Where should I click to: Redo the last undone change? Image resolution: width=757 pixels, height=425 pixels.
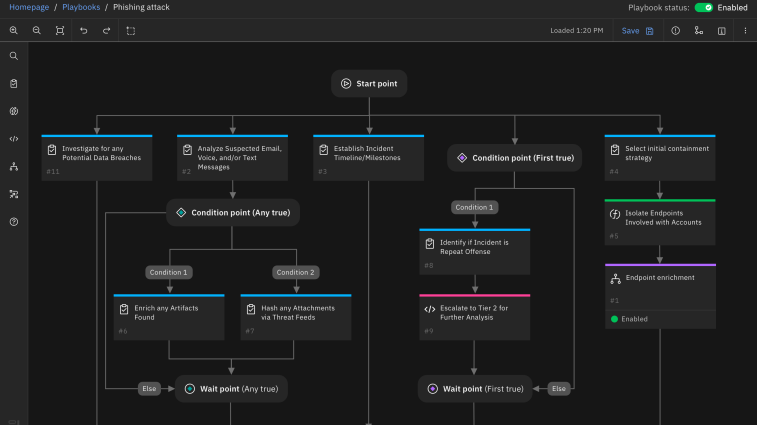[106, 31]
